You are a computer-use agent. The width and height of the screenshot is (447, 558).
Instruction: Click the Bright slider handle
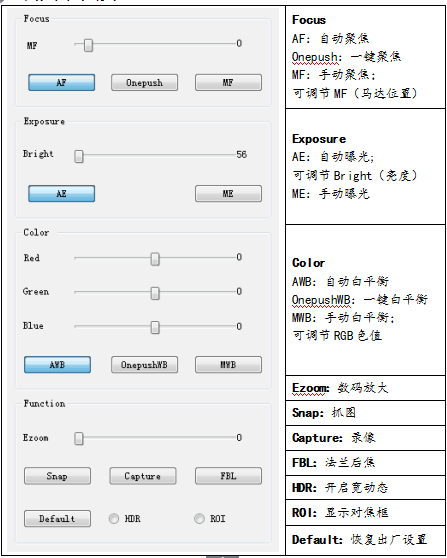pyautogui.click(x=79, y=156)
